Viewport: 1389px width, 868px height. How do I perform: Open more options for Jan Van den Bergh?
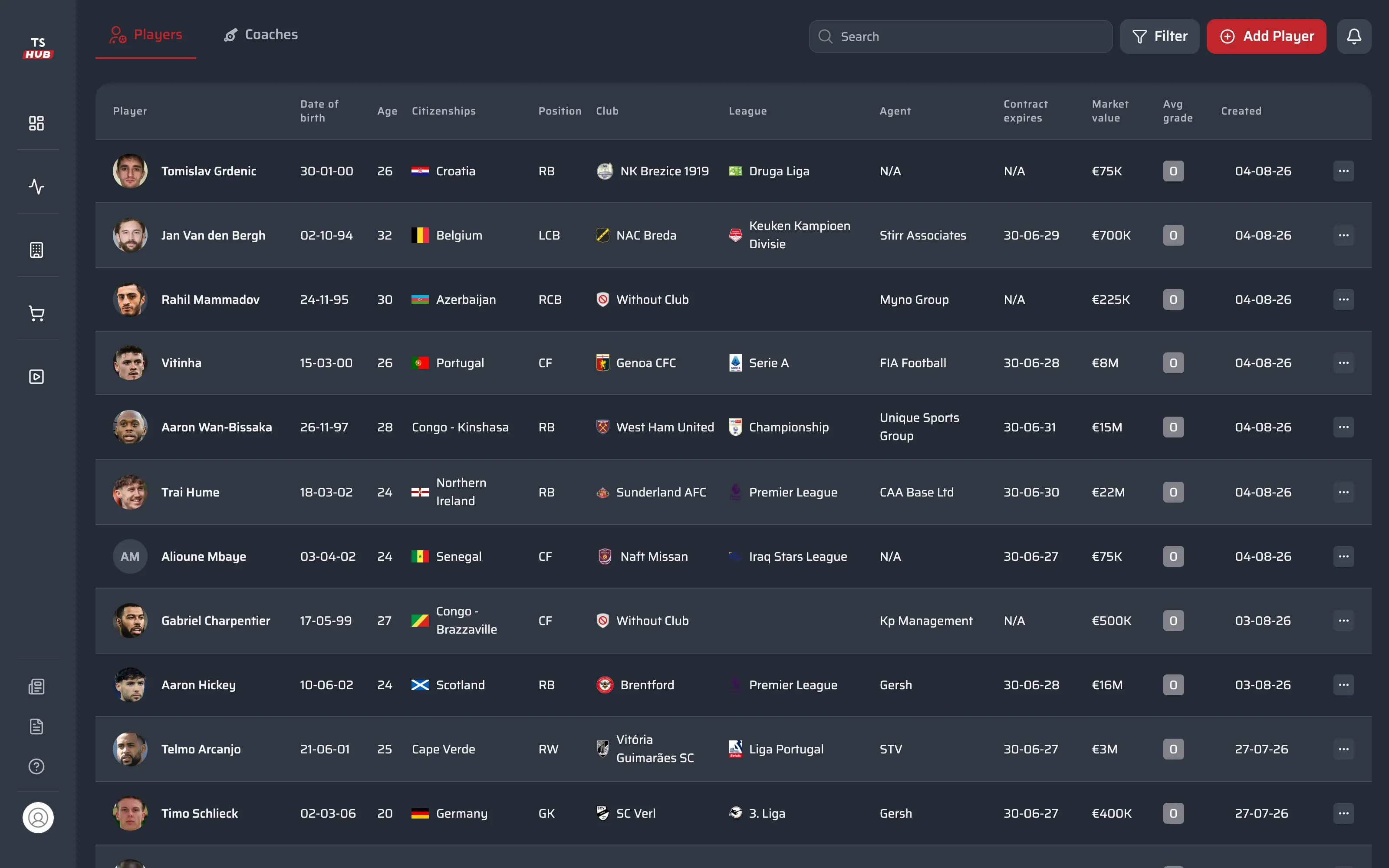1343,235
